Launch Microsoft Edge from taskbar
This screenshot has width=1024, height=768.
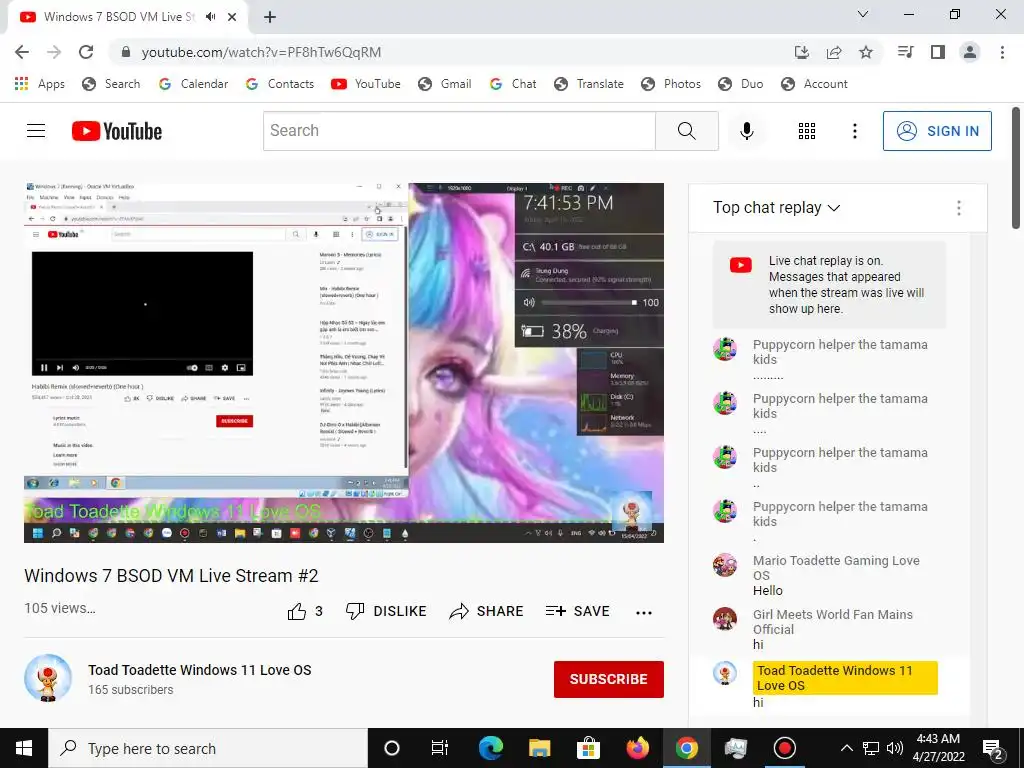(490, 748)
